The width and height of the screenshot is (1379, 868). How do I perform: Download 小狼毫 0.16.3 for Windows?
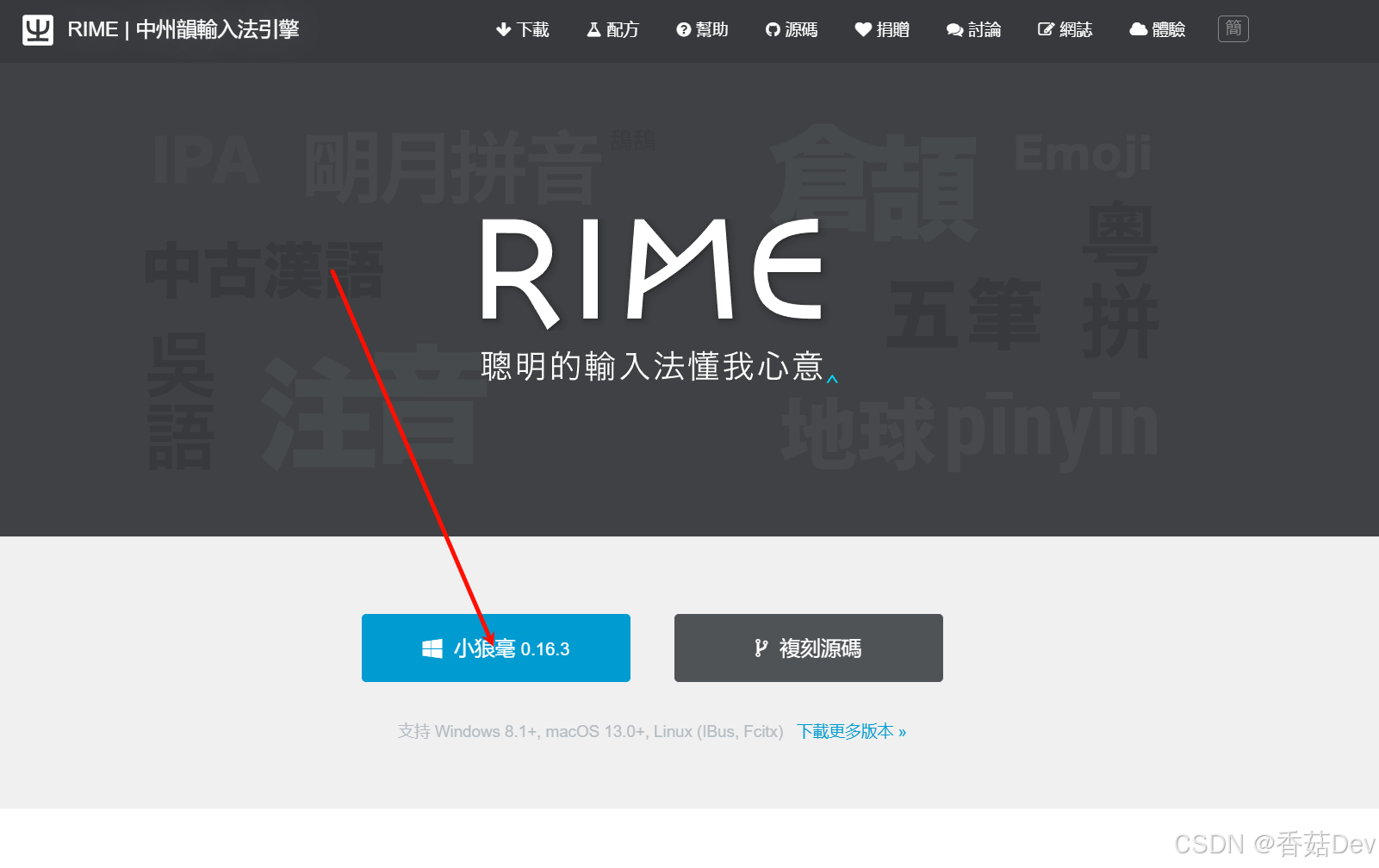(496, 648)
